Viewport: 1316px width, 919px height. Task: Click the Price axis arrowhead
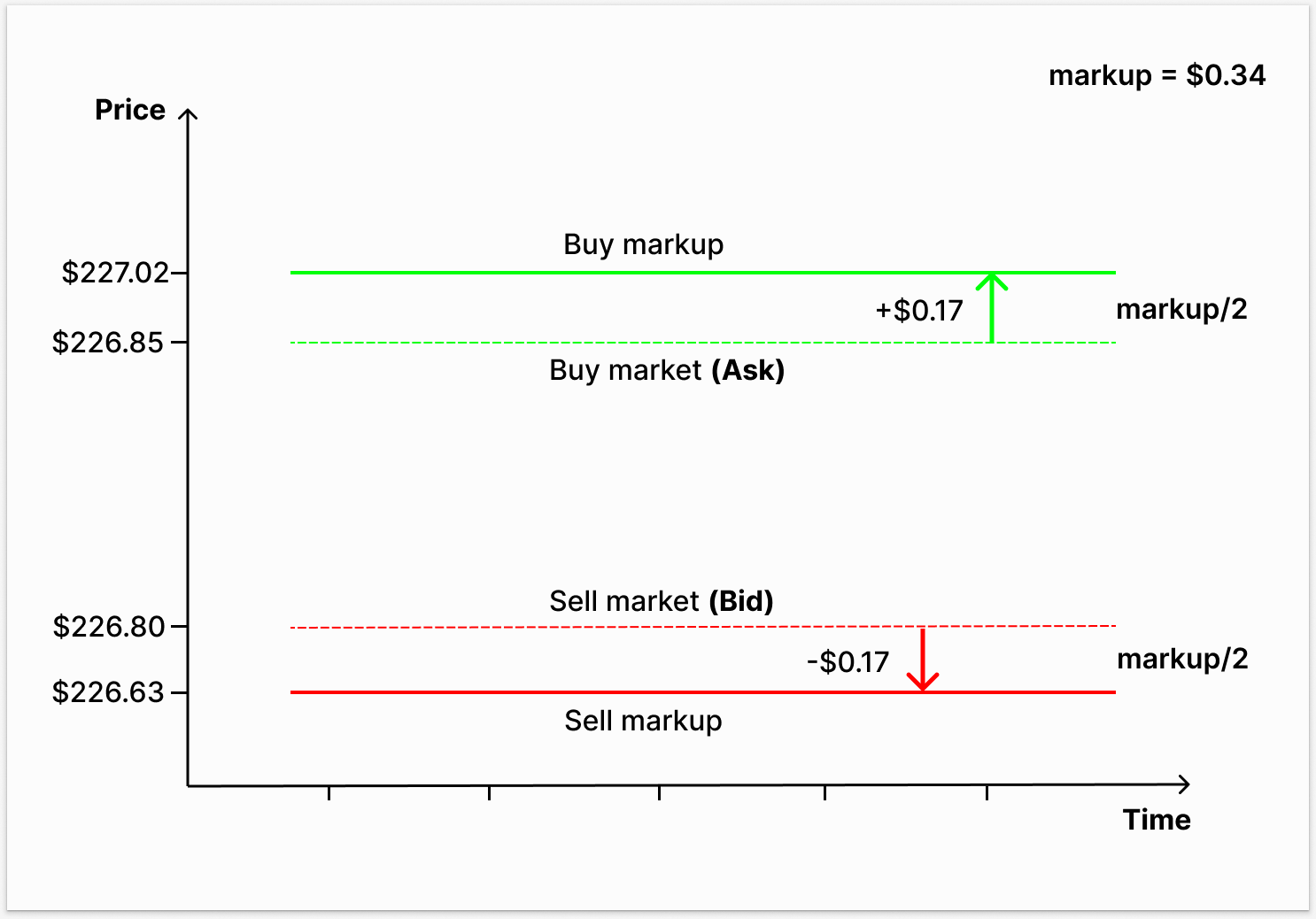(x=188, y=114)
